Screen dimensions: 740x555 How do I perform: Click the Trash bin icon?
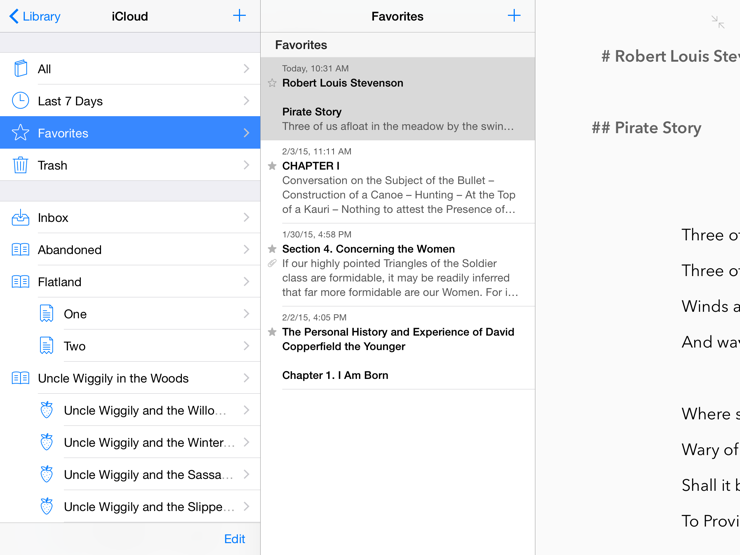tap(20, 165)
